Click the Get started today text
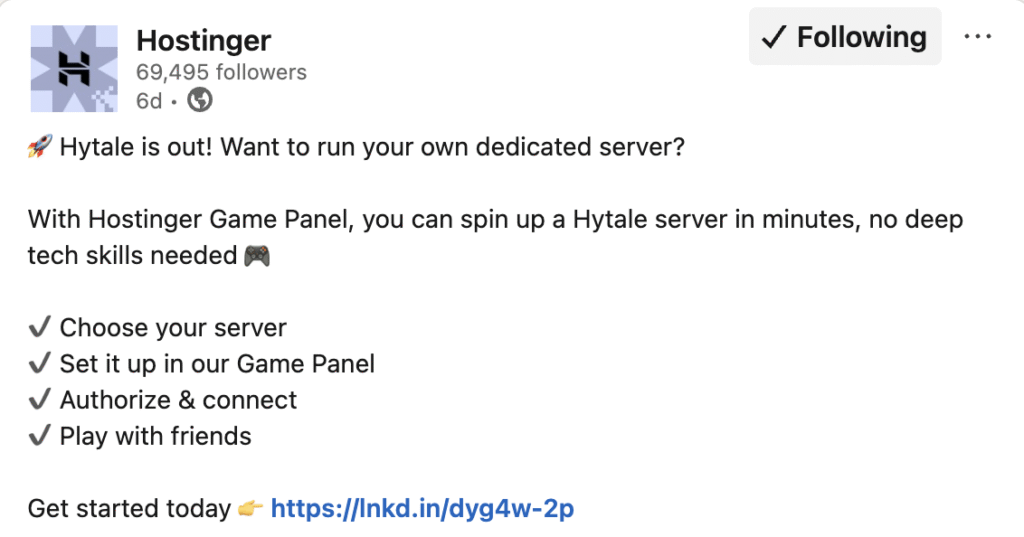This screenshot has width=1024, height=537. pyautogui.click(x=129, y=509)
